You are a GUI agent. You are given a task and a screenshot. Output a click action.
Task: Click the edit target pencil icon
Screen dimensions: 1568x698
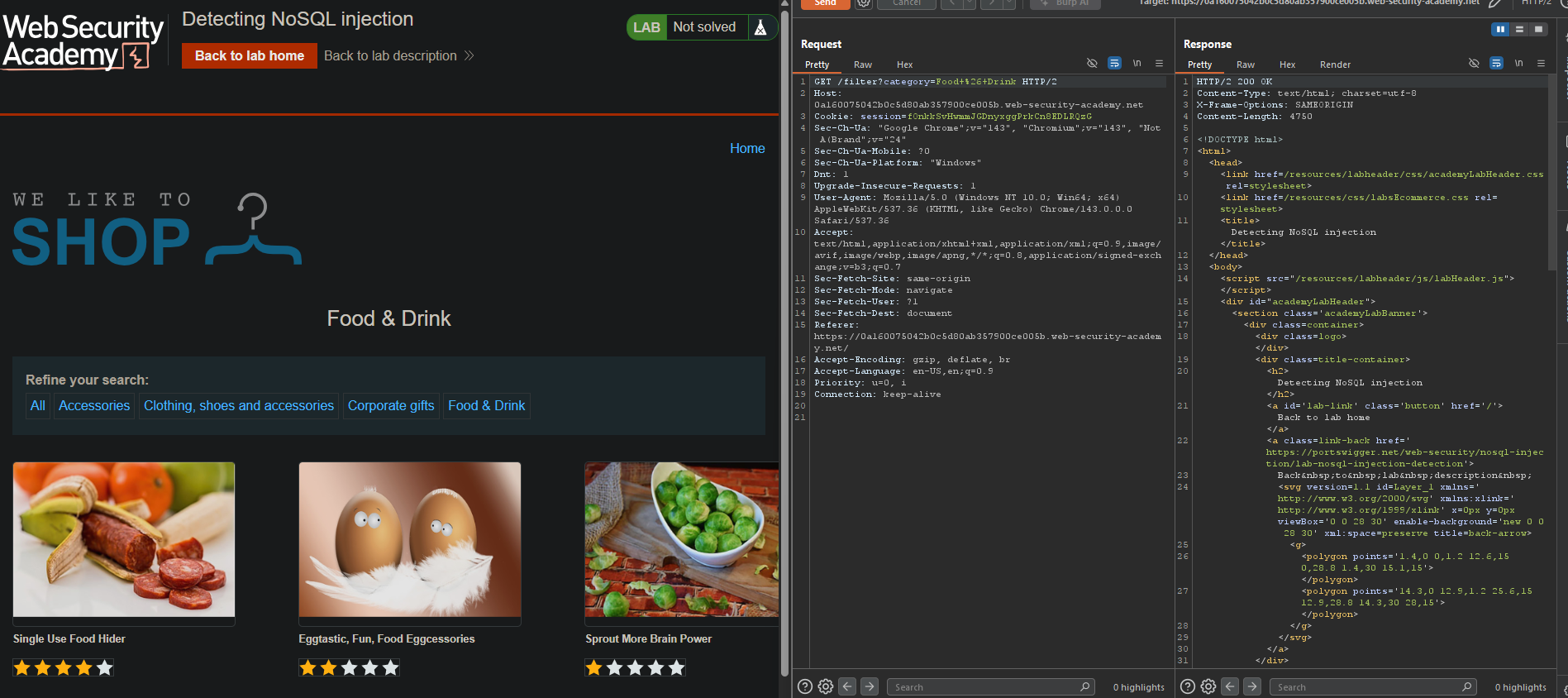[x=1495, y=3]
